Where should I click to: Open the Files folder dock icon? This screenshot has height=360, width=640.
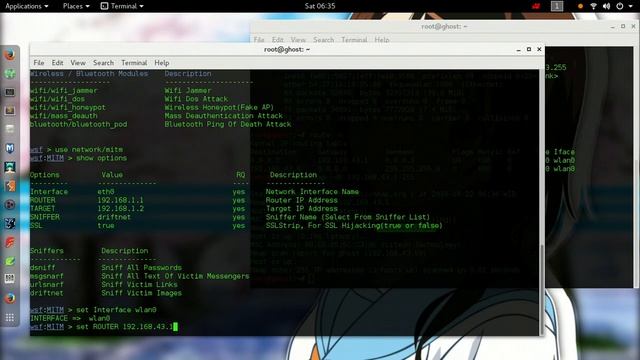(10, 111)
